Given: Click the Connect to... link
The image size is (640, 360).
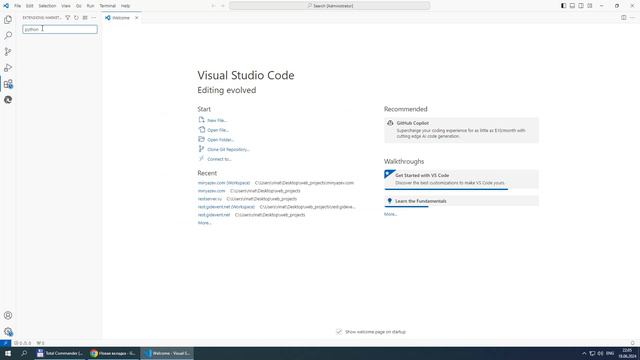Looking at the screenshot, I should [x=219, y=159].
